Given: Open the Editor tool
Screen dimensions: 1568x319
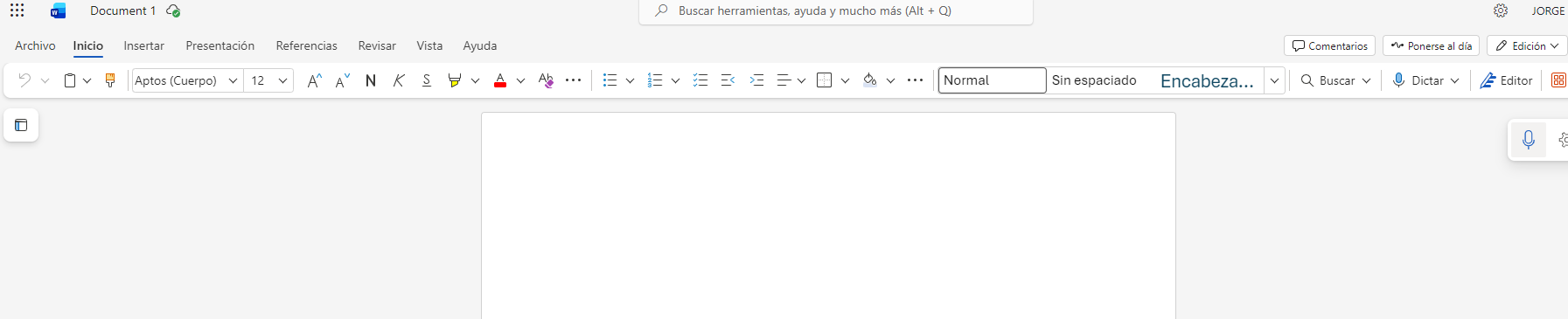Looking at the screenshot, I should (x=1506, y=80).
